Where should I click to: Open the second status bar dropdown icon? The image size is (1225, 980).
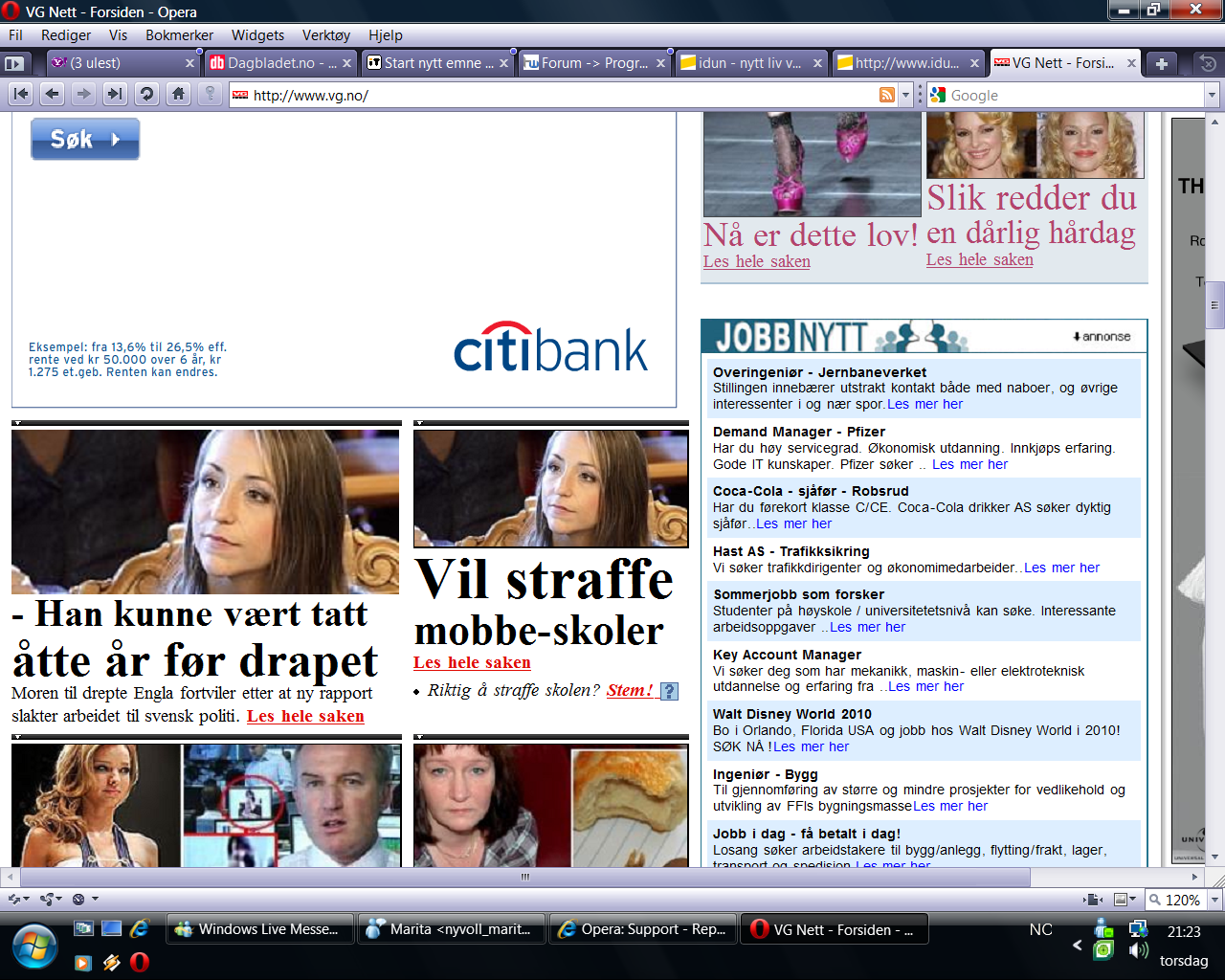coord(51,900)
